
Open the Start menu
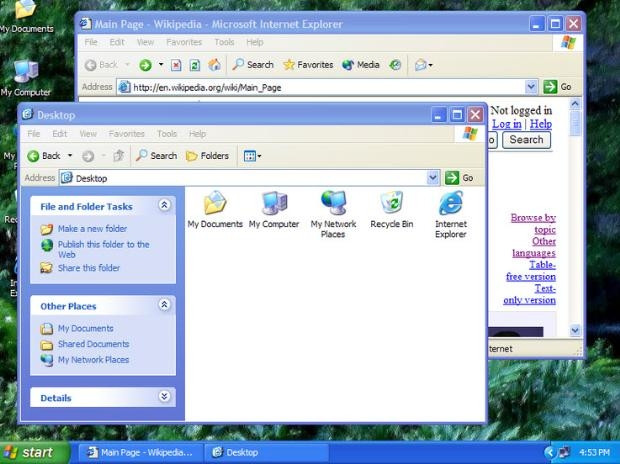click(35, 453)
